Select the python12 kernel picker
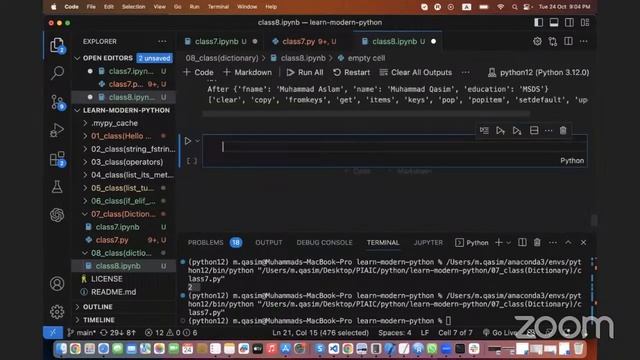Image resolution: width=640 pixels, height=360 pixels. (x=538, y=72)
